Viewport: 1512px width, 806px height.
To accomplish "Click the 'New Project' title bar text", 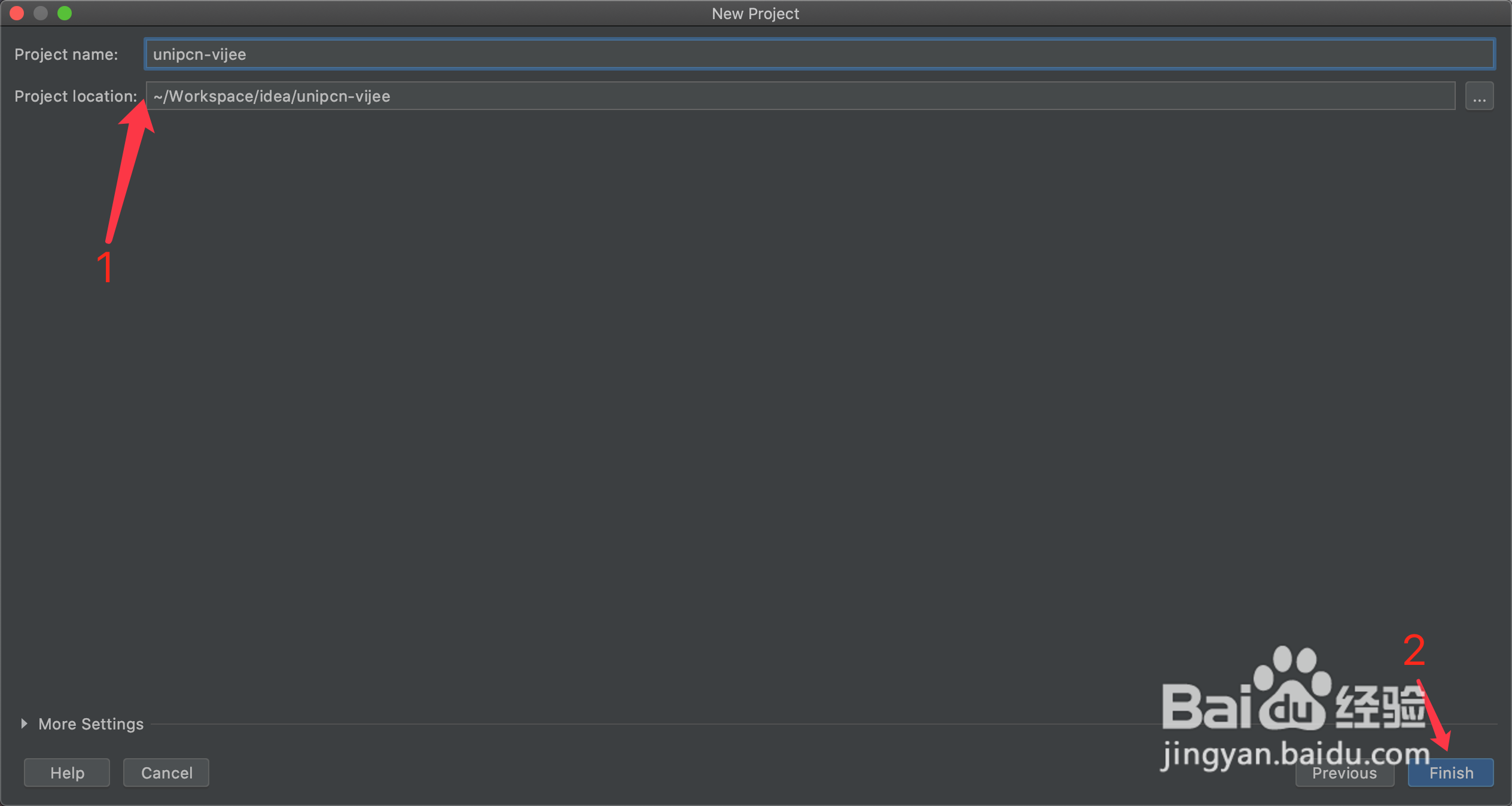I will tap(755, 14).
